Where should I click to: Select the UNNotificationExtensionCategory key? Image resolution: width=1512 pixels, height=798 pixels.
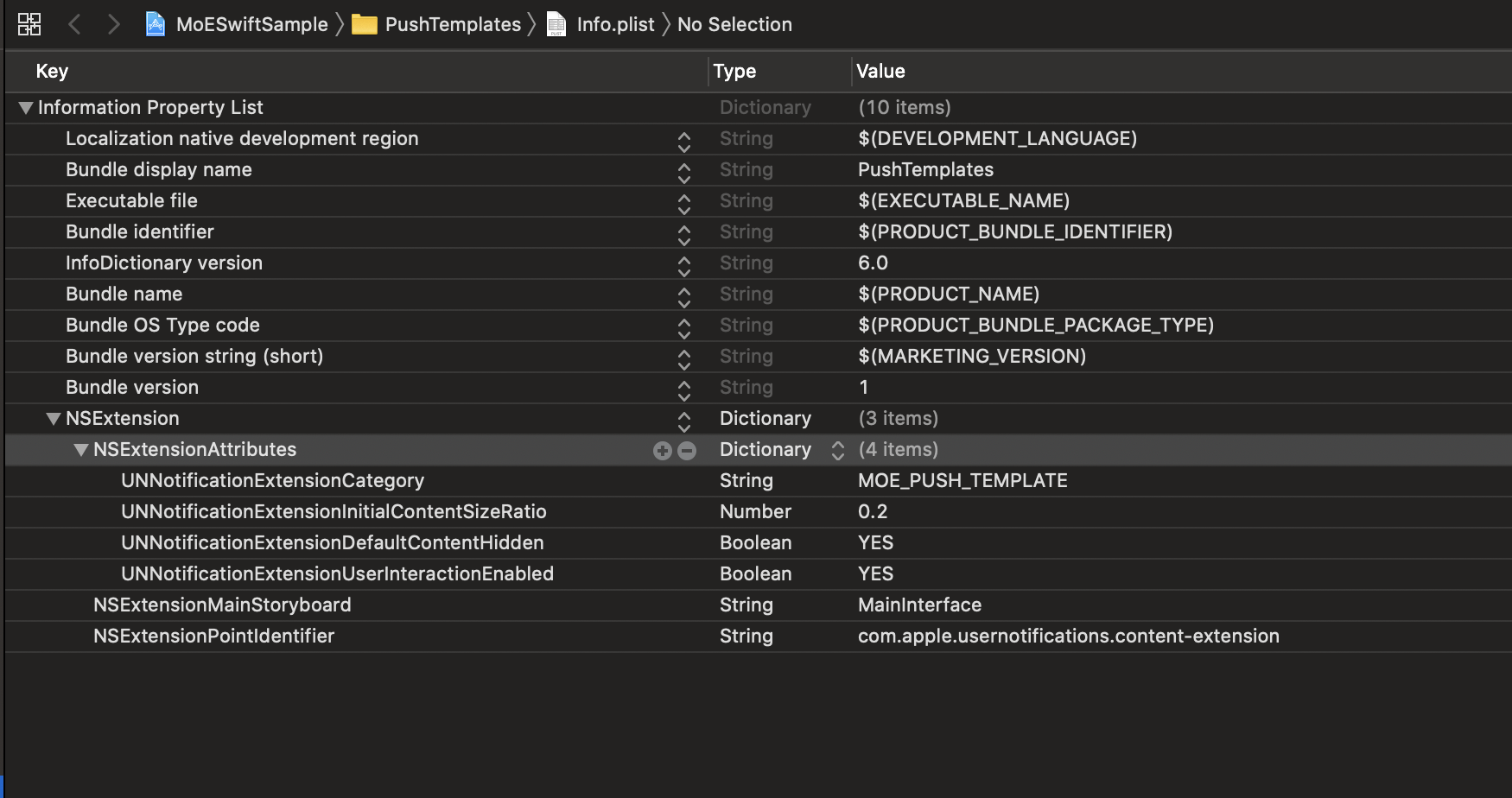273,481
